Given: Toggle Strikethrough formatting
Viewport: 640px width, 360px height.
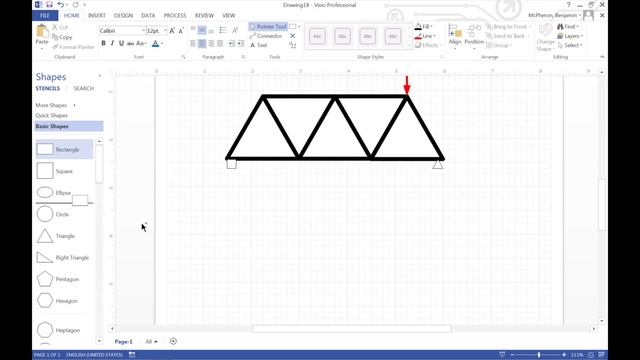Looking at the screenshot, I should pos(130,43).
